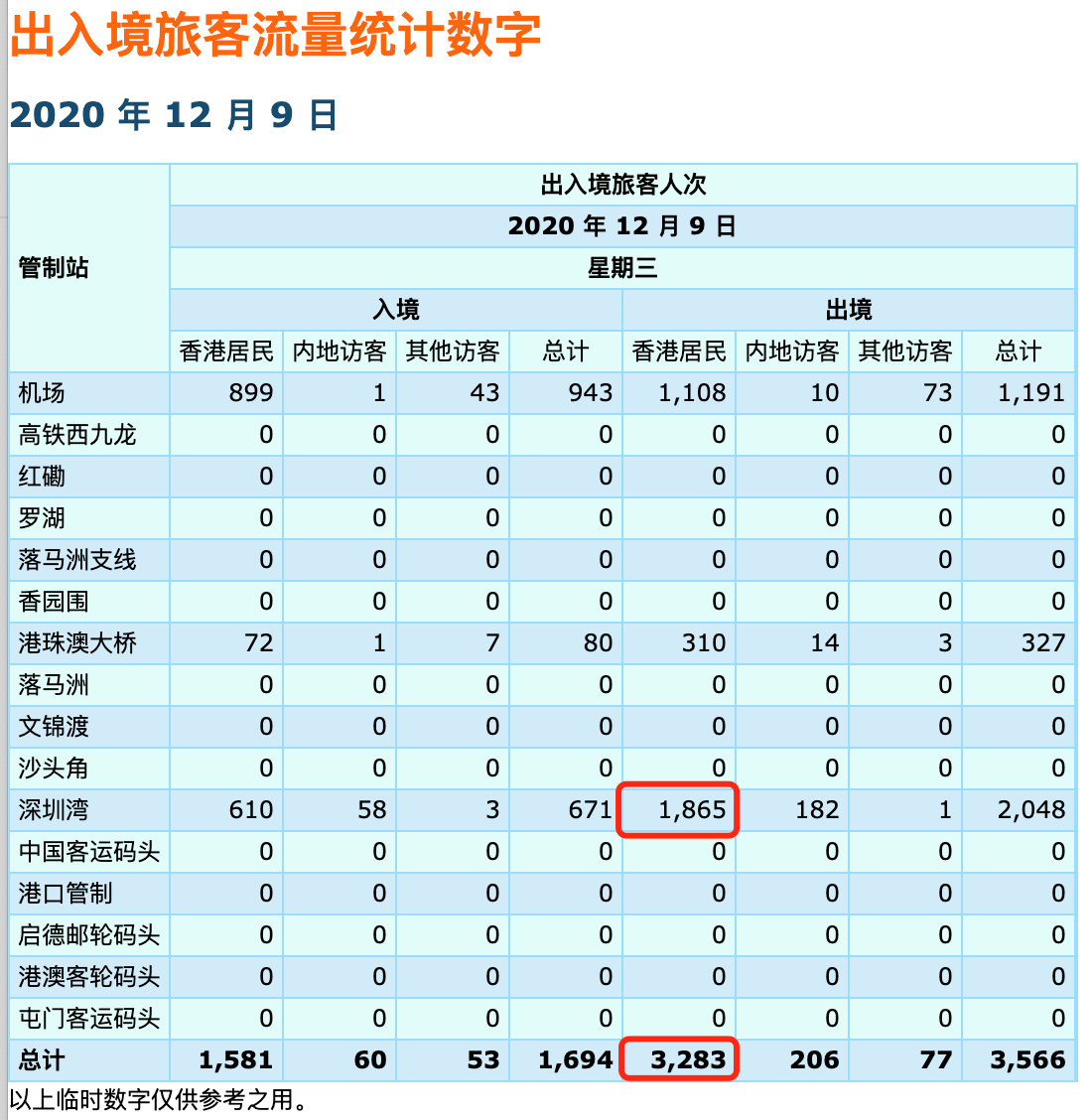Click the value 327 in the 港珠澳大桥 row

1043,642
